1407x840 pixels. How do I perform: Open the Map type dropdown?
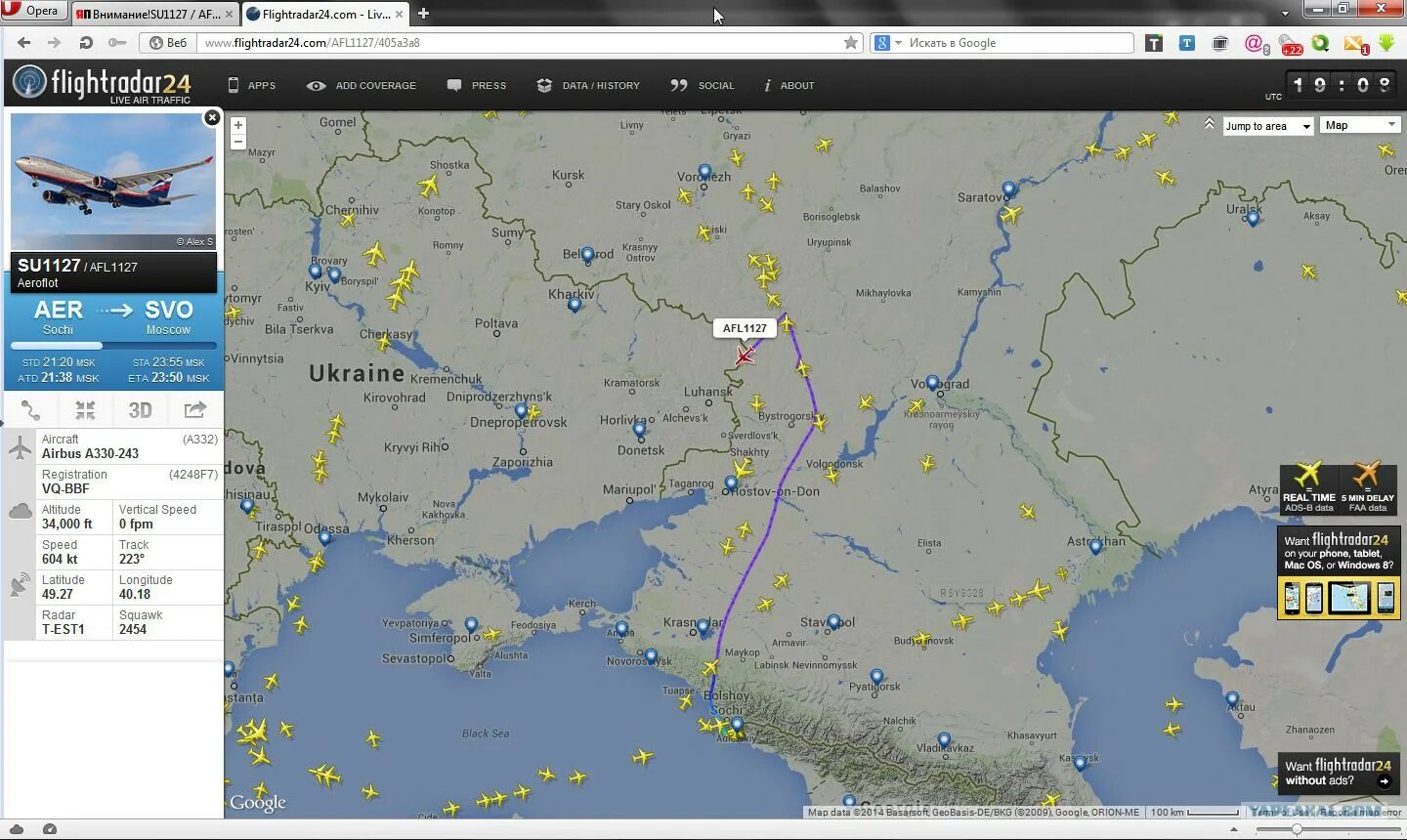click(1359, 125)
